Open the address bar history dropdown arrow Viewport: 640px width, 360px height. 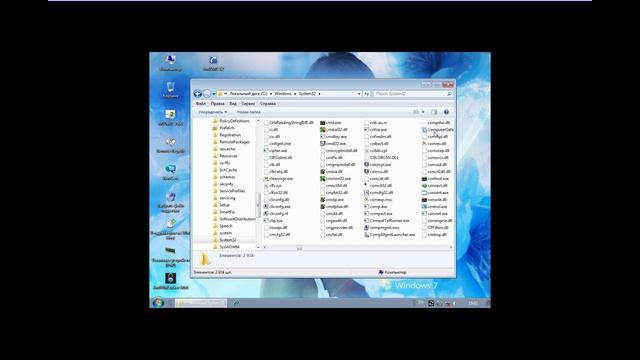tap(359, 94)
